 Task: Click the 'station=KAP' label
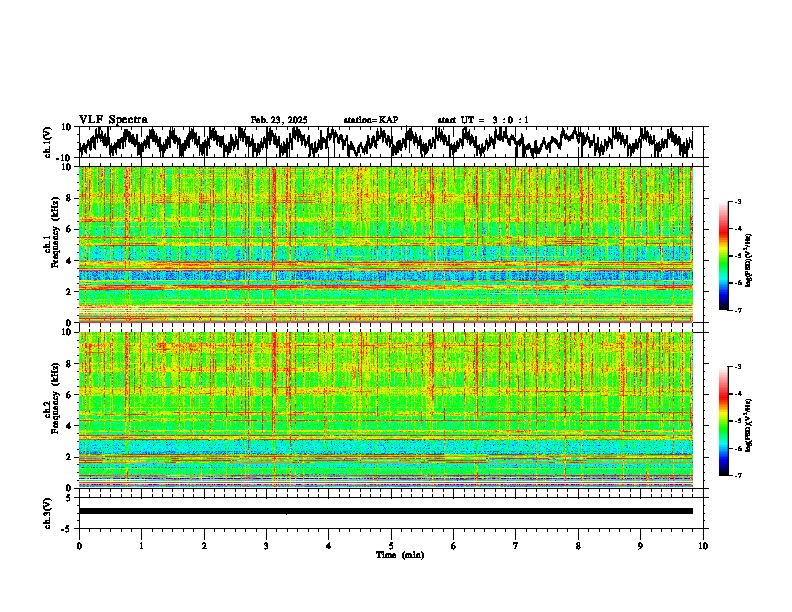click(371, 120)
